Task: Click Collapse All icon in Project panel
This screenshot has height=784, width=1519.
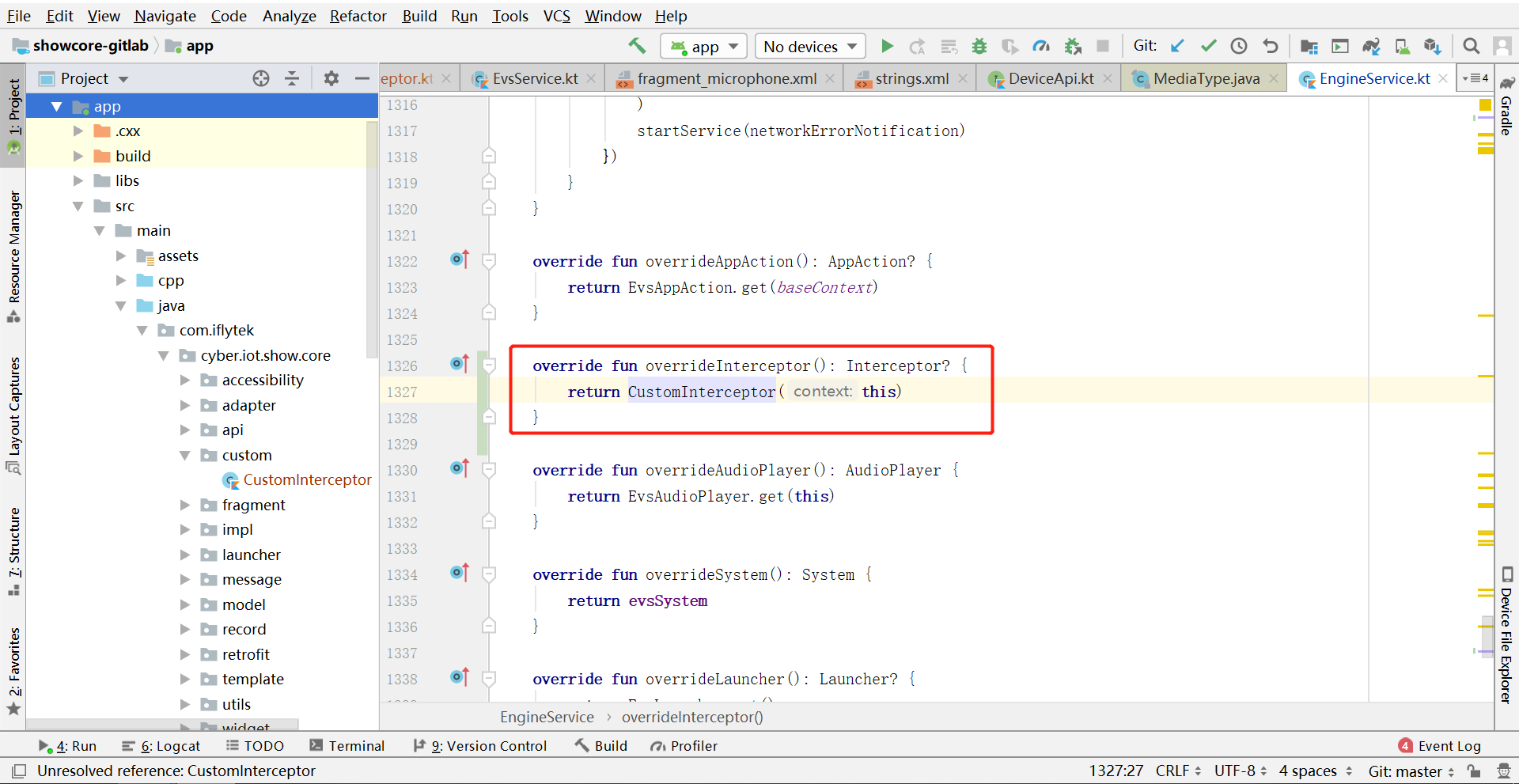Action: (x=292, y=78)
